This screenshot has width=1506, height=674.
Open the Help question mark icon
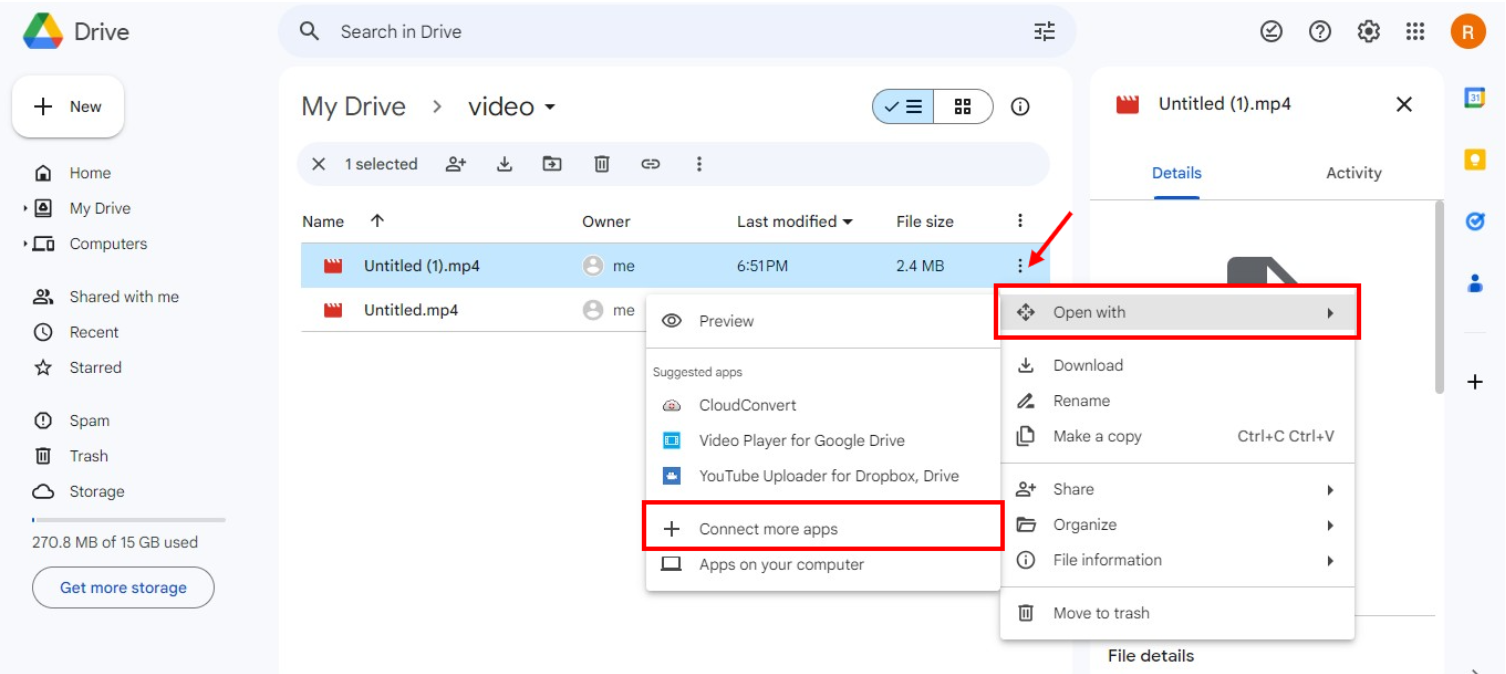(x=1320, y=32)
